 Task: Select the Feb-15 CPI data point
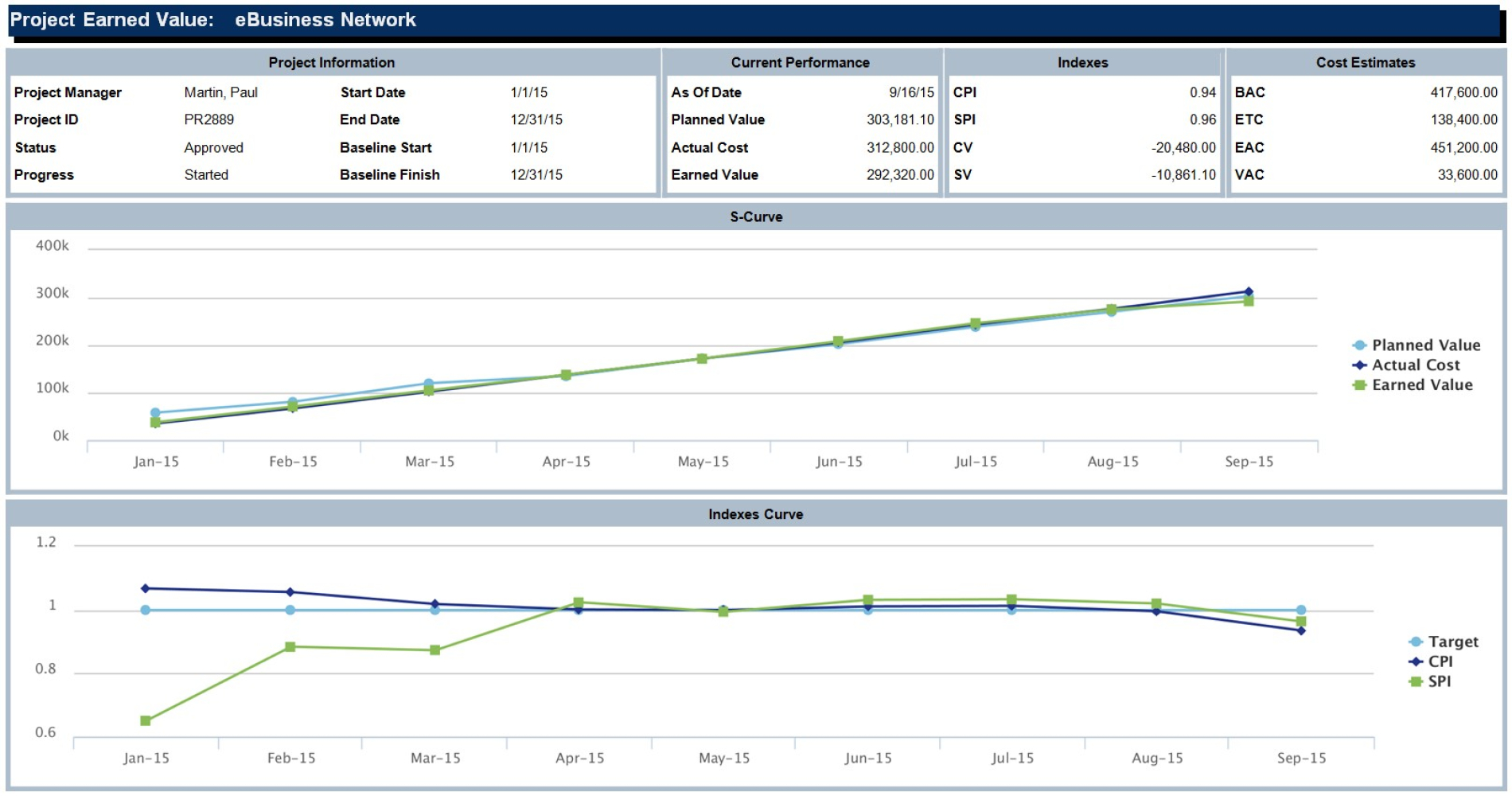pyautogui.click(x=290, y=592)
